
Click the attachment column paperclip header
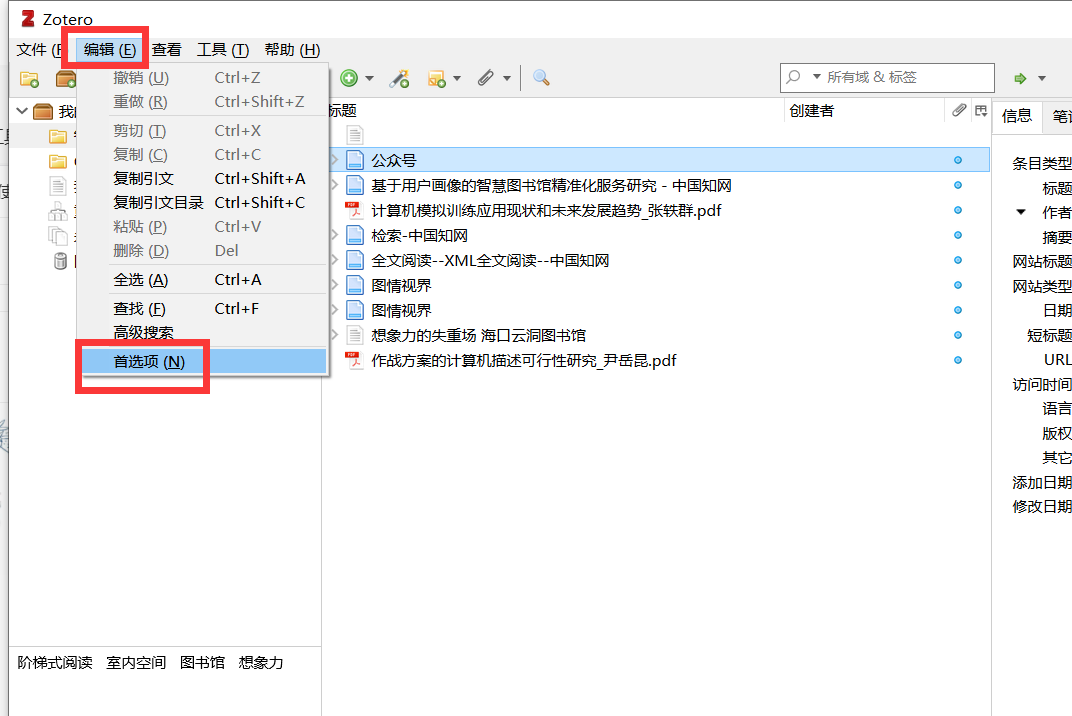[x=959, y=110]
